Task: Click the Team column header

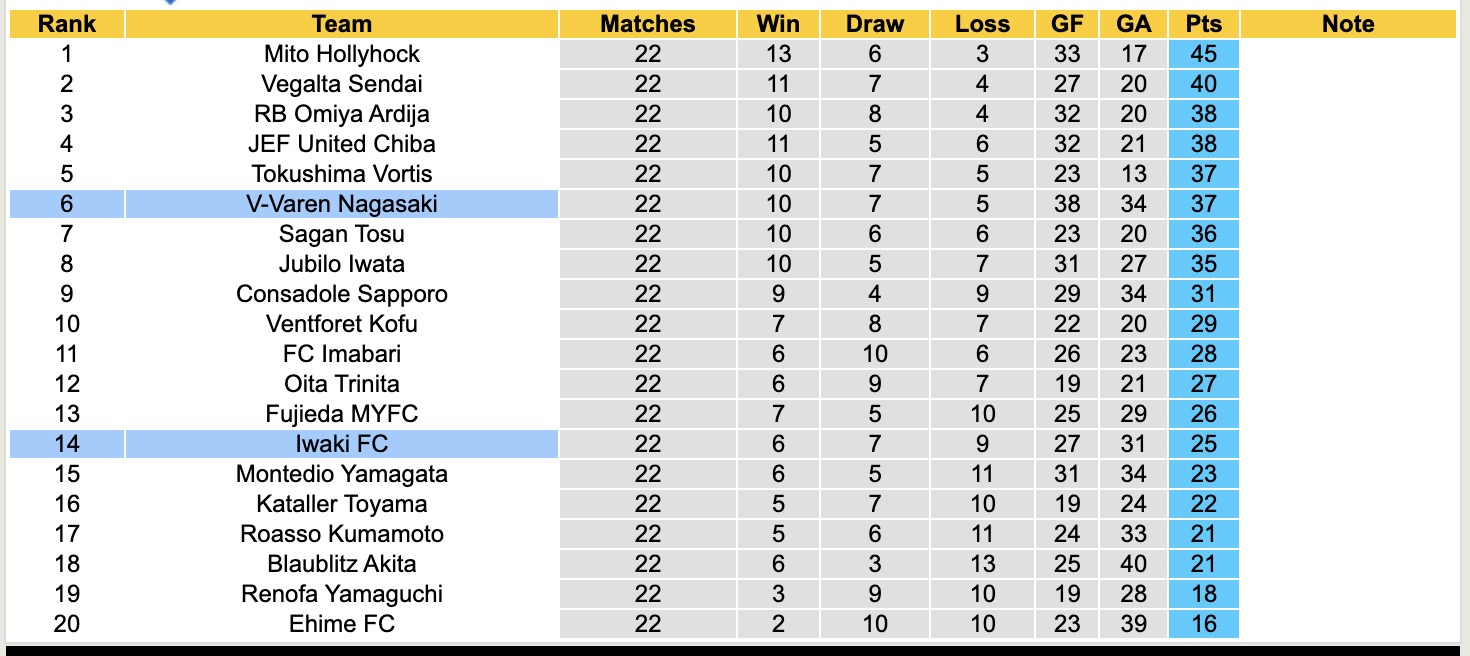Action: [341, 24]
